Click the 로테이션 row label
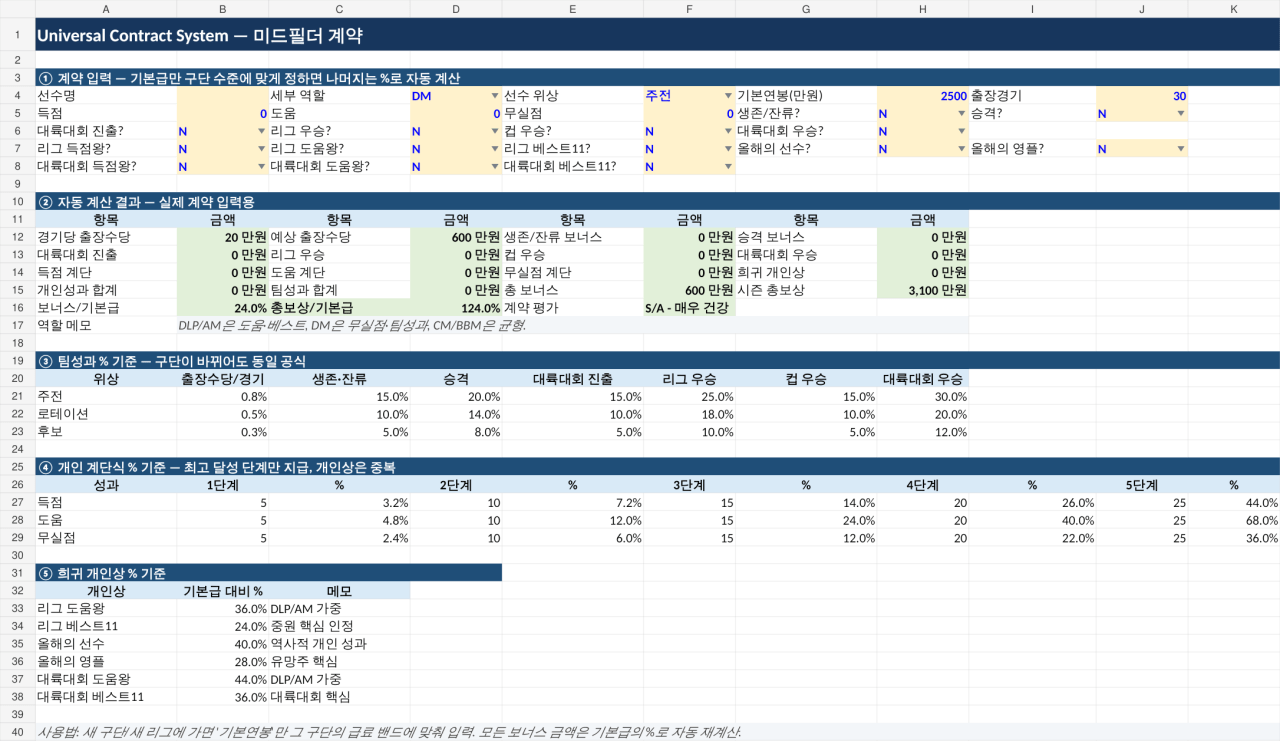The image size is (1280, 741). click(x=106, y=414)
